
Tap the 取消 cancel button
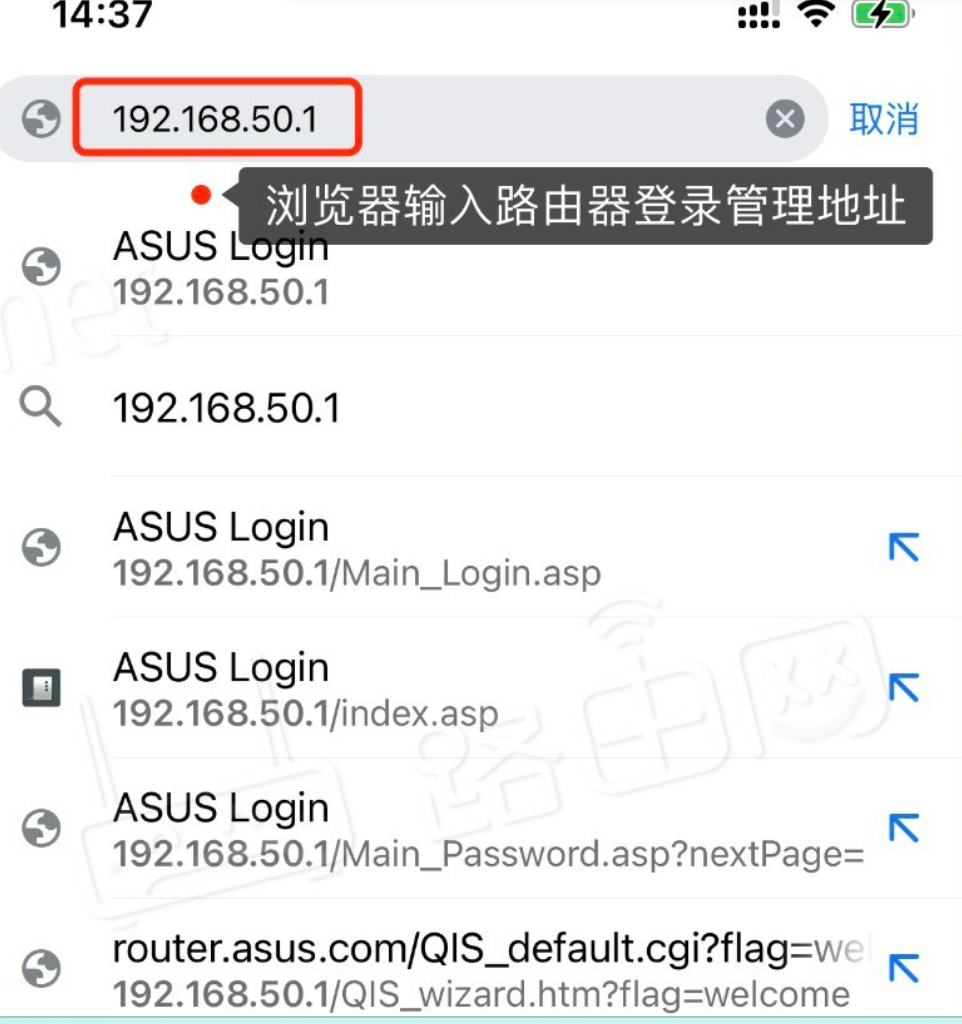click(884, 119)
